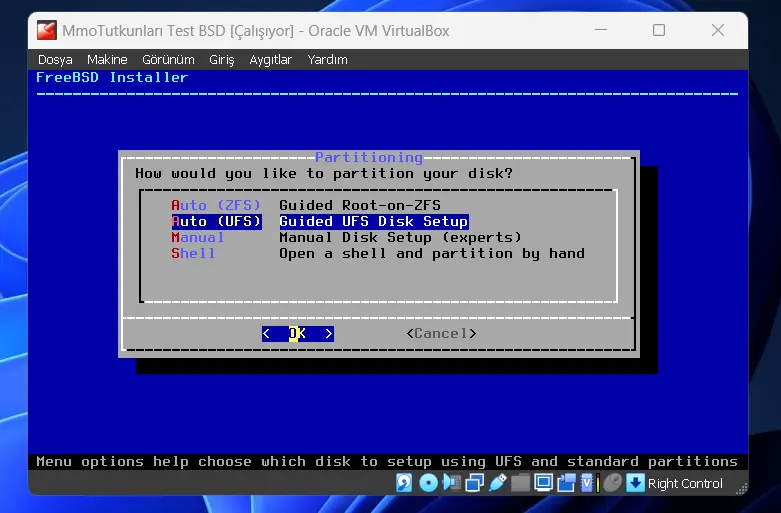Click the mouse integration status icon

613,483
